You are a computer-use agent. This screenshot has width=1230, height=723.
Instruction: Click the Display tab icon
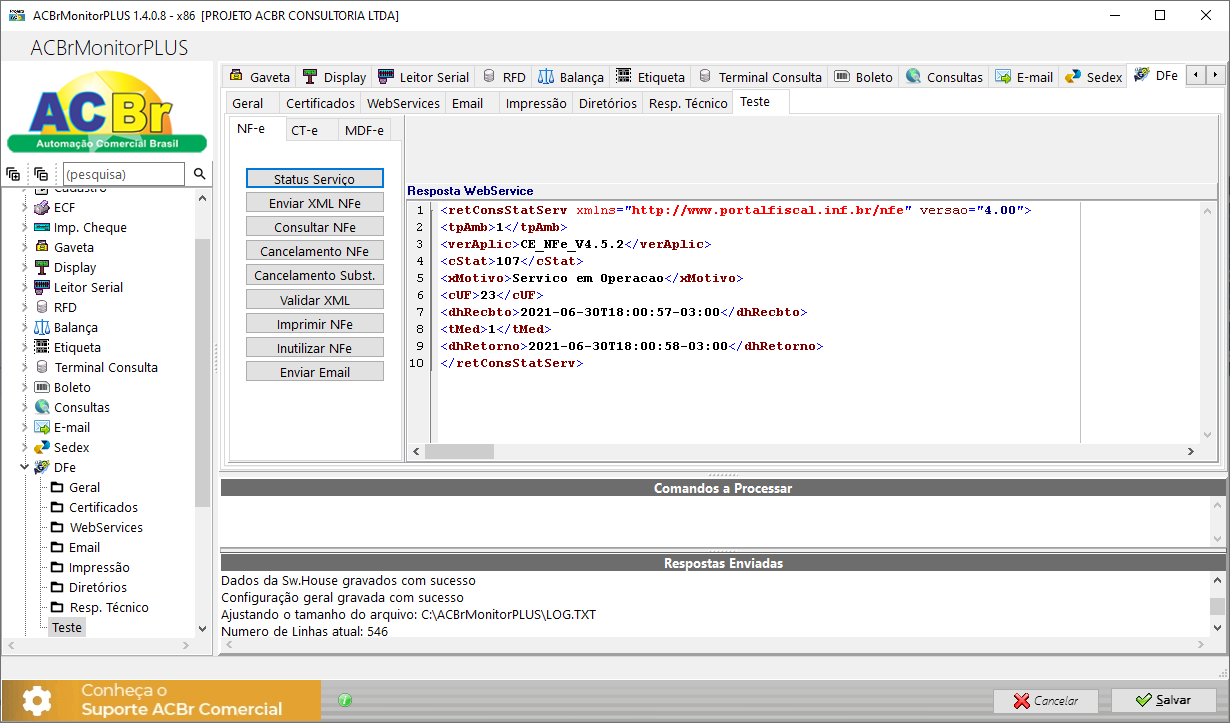coord(310,76)
